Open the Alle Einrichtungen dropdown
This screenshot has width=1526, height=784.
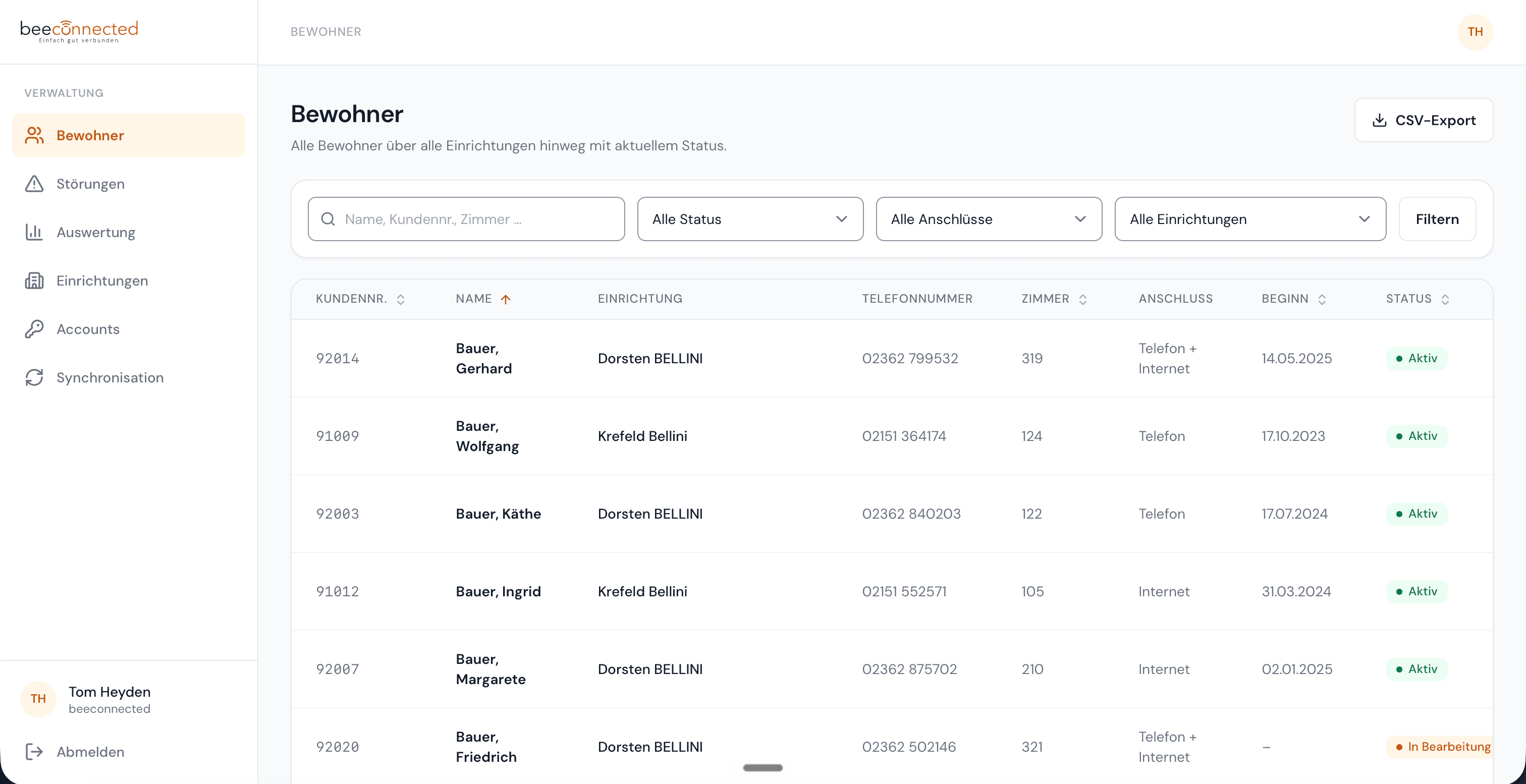(1250, 219)
